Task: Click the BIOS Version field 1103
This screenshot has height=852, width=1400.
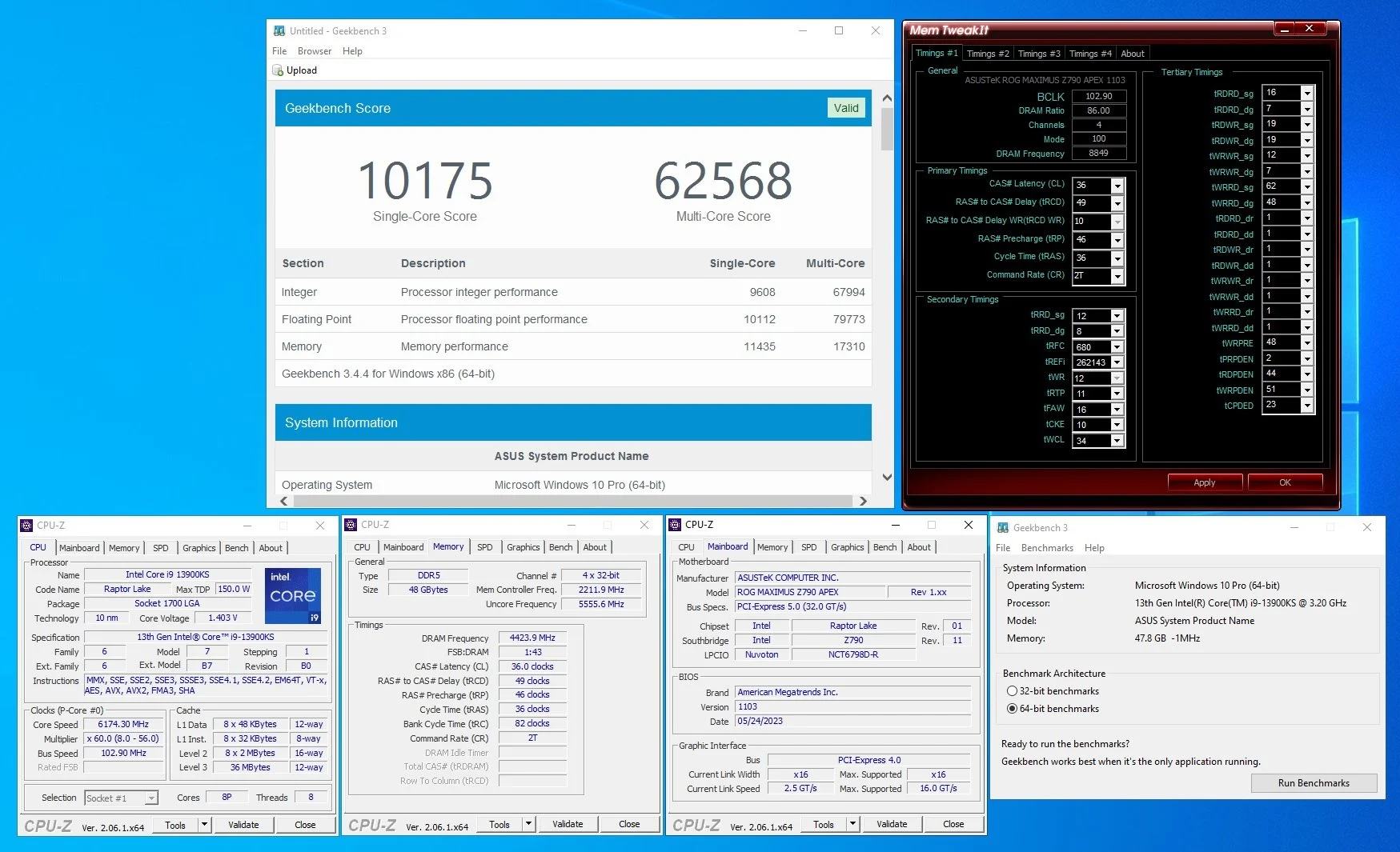Action: pyautogui.click(x=852, y=706)
